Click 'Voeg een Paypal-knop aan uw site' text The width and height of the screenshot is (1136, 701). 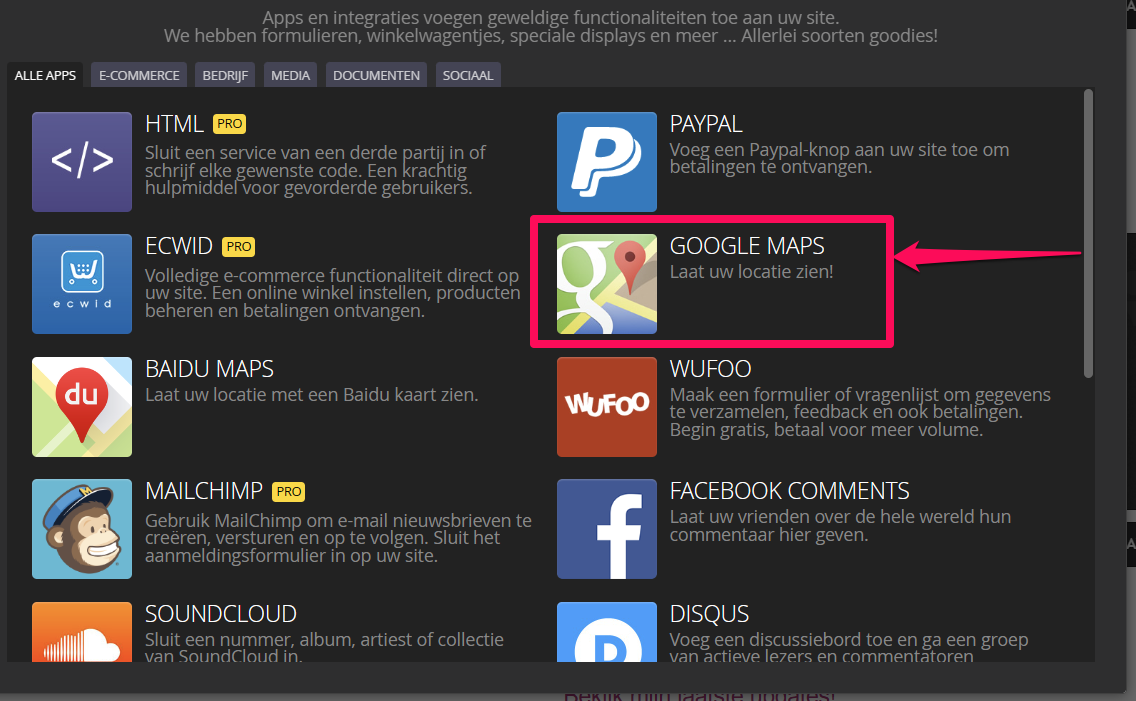(839, 159)
